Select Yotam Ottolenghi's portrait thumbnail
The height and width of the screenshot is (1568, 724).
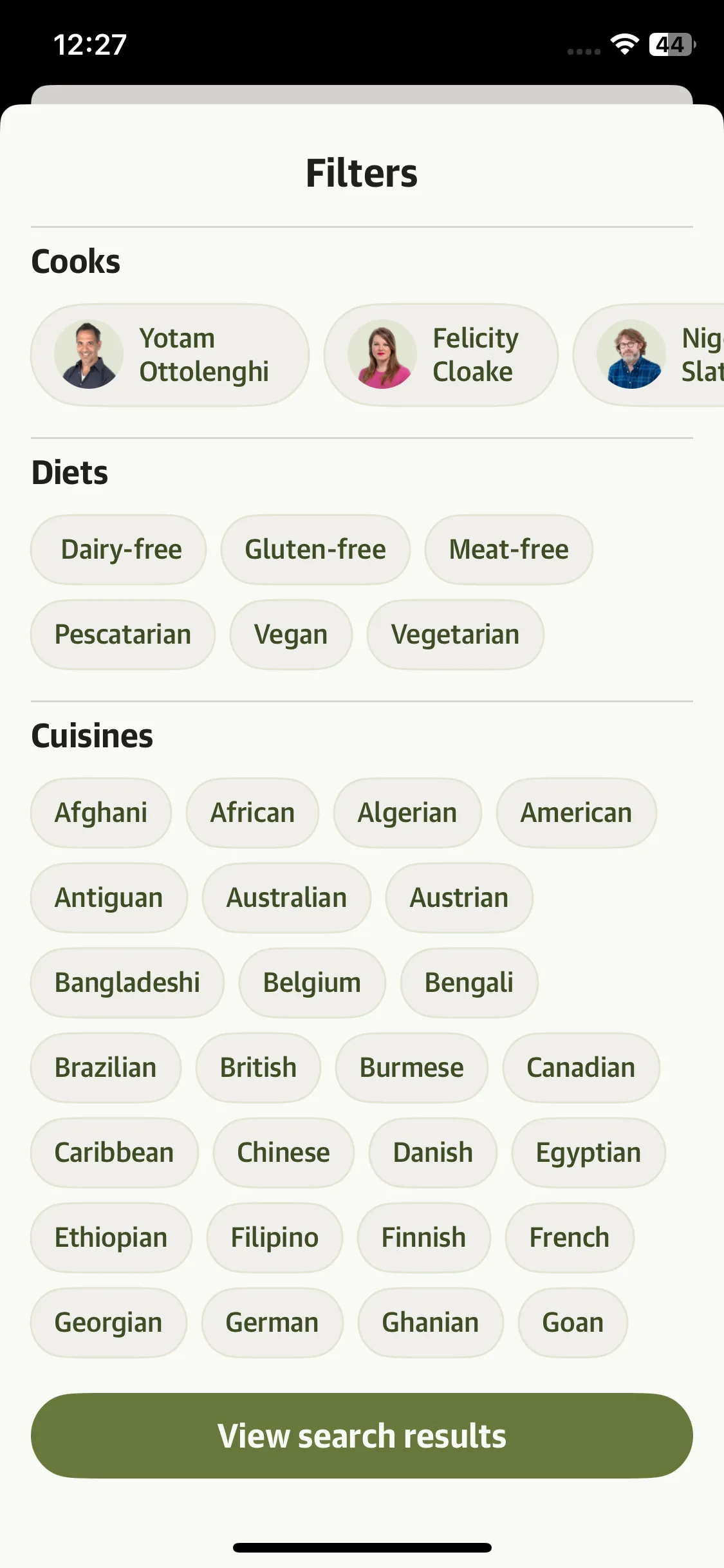coord(89,355)
